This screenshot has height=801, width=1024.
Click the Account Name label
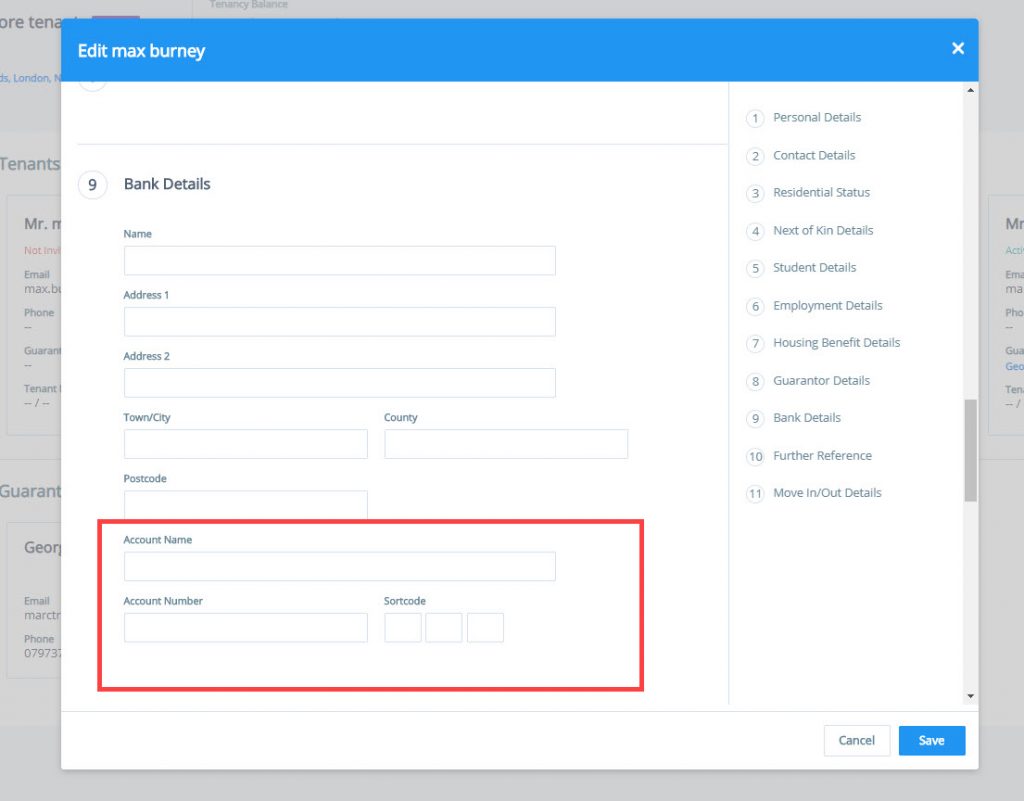[157, 540]
